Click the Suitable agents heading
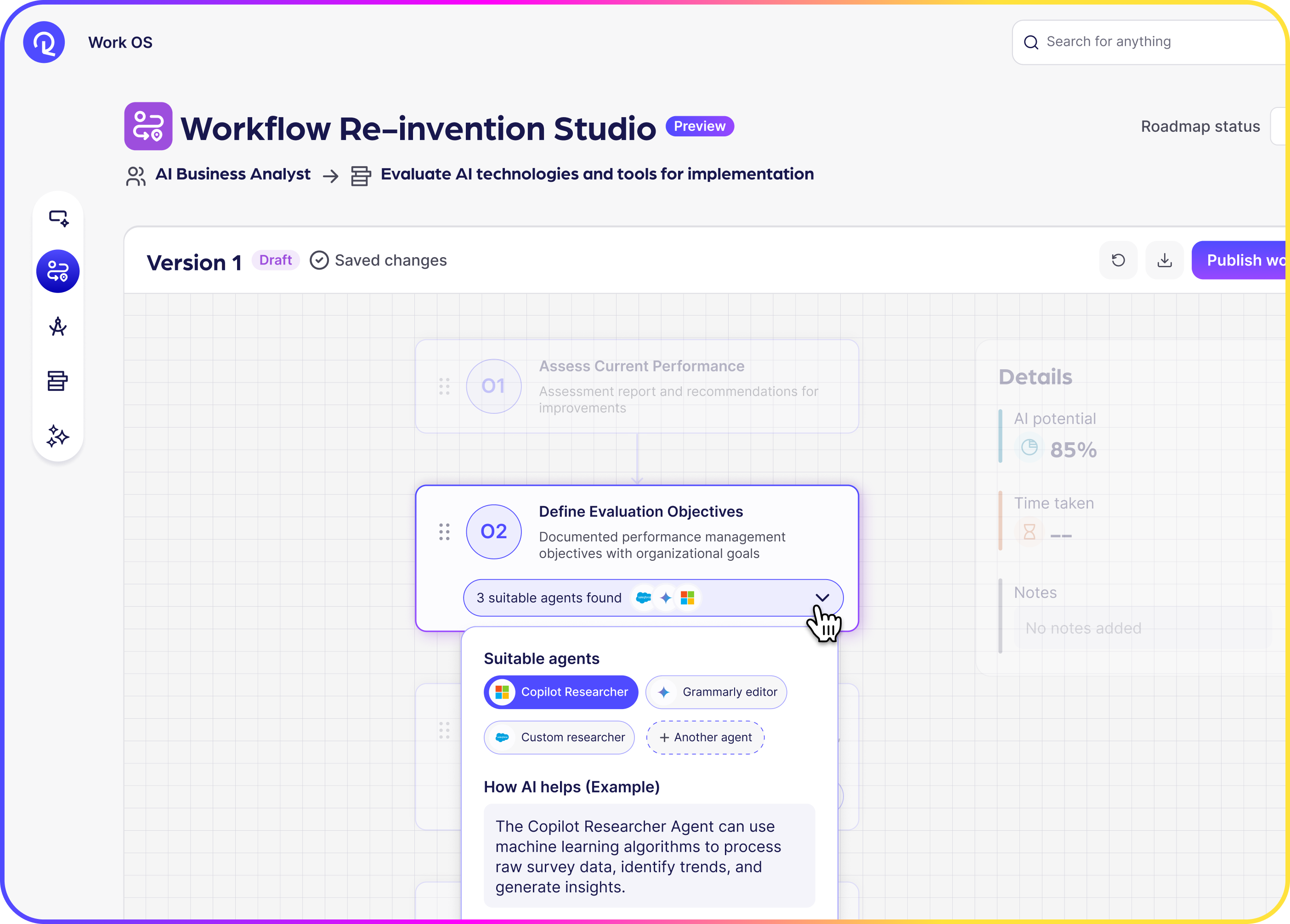The image size is (1290, 924). 542,659
